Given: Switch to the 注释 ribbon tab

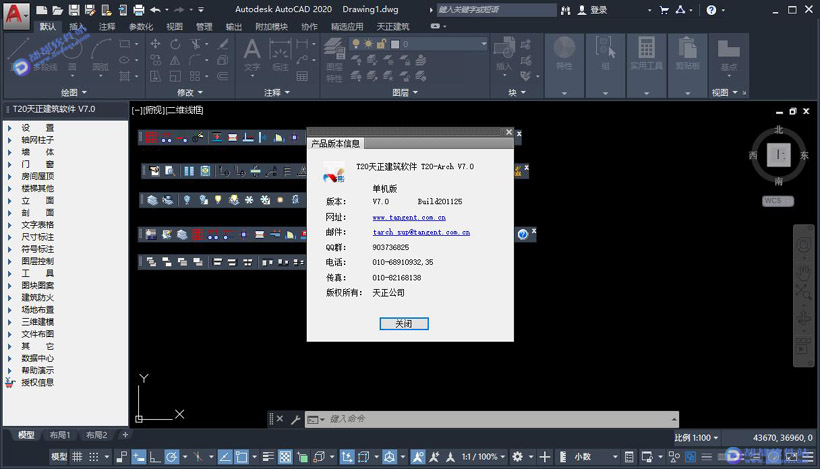Looking at the screenshot, I should click(x=107, y=26).
